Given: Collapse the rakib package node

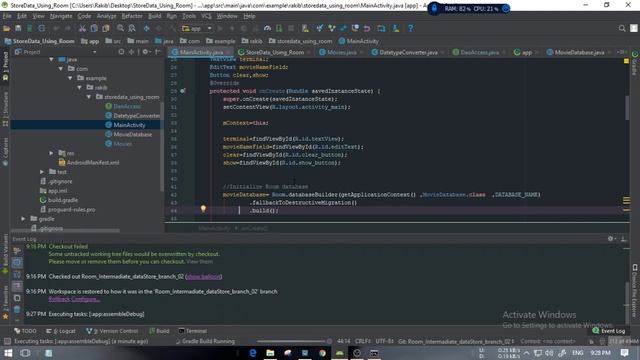Looking at the screenshot, I should [80, 88].
